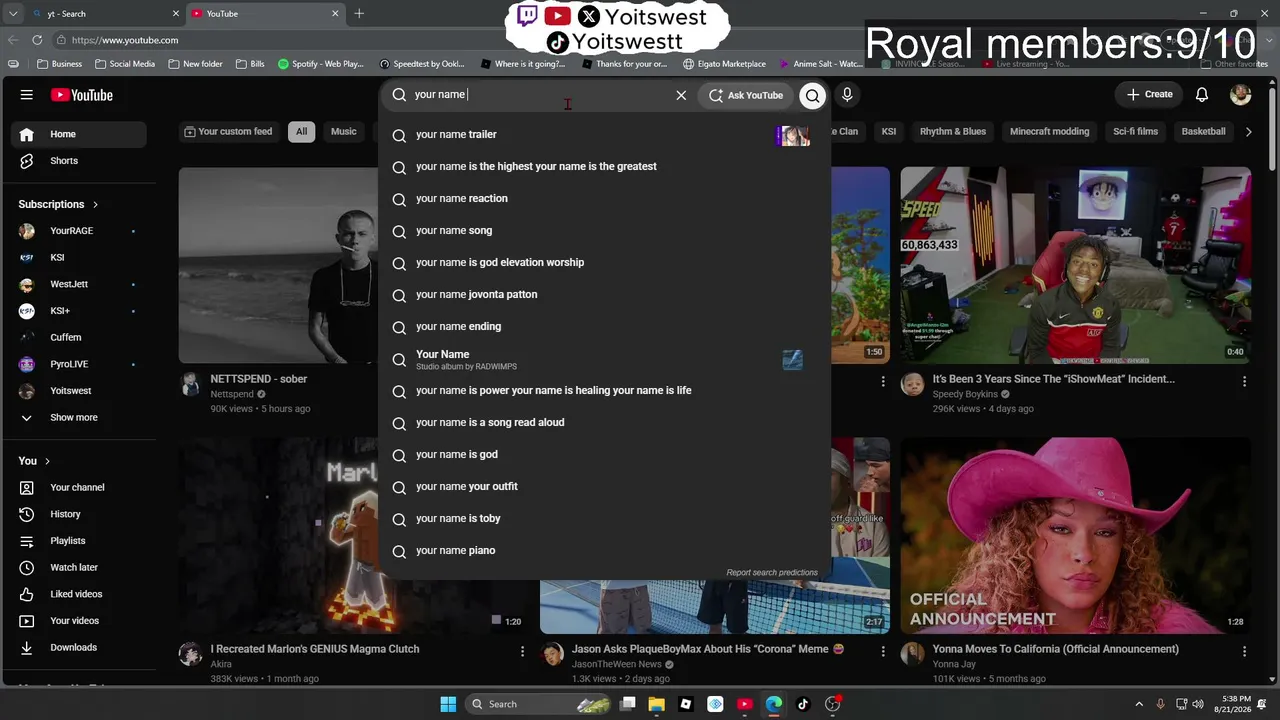Open the browser tab list dropdown
This screenshot has width=1280, height=720.
point(13,14)
